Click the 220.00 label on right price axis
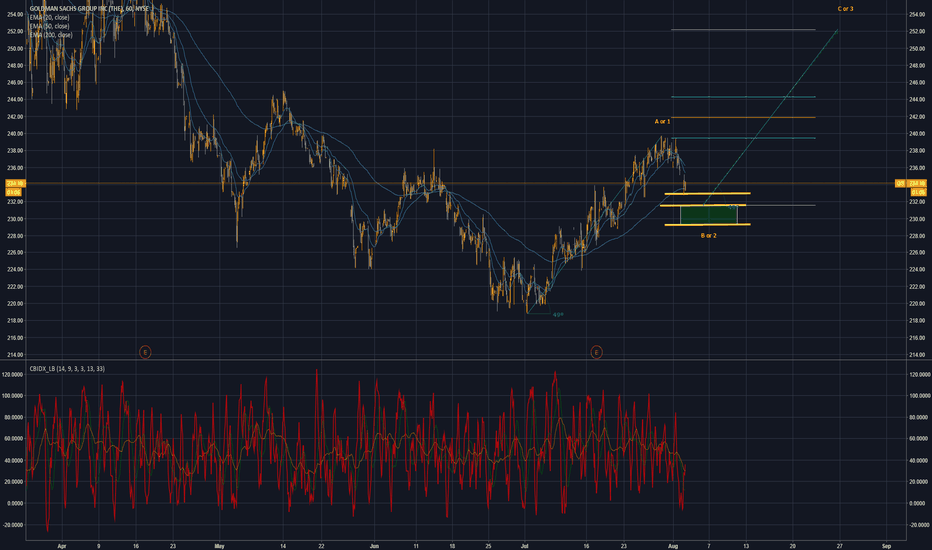The height and width of the screenshot is (550, 932). tap(917, 304)
